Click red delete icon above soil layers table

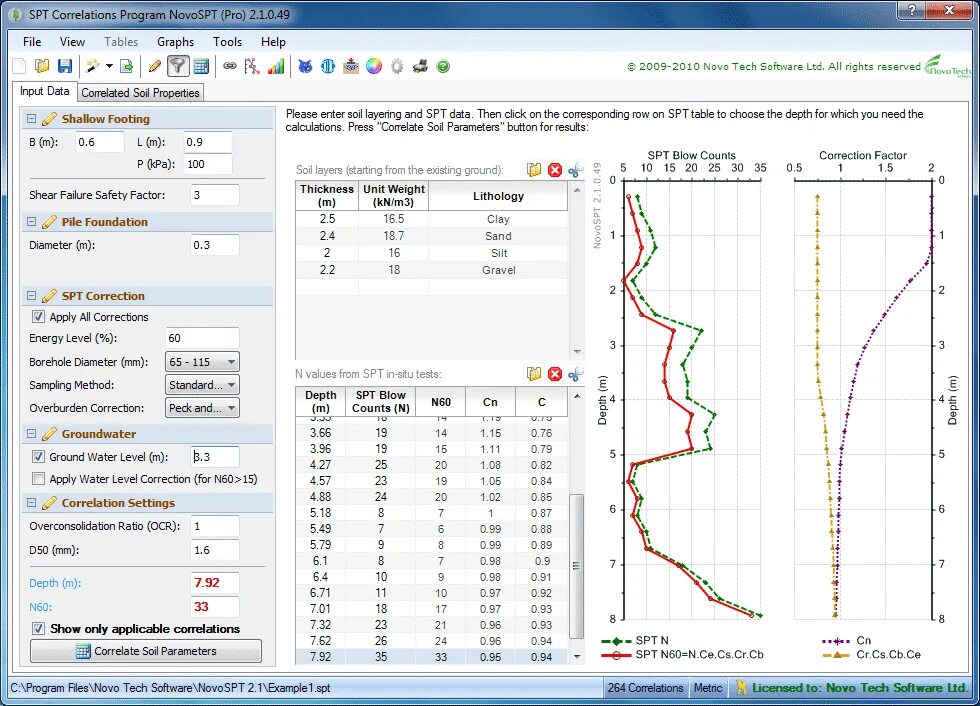[554, 170]
